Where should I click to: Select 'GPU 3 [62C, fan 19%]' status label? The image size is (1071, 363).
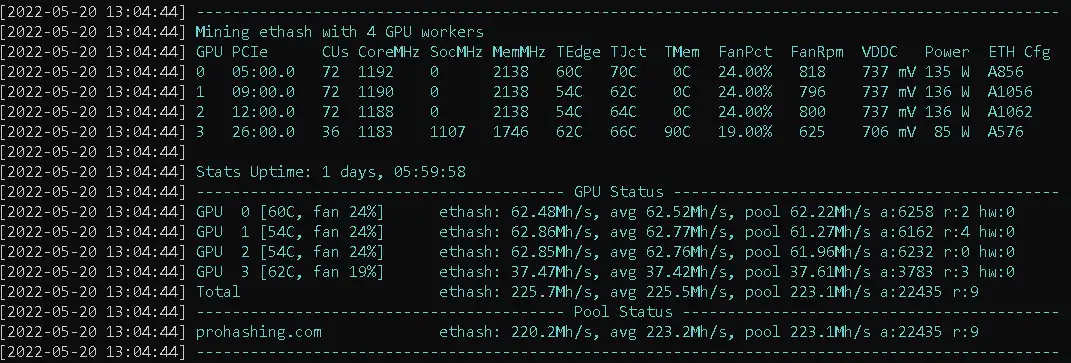(x=290, y=271)
